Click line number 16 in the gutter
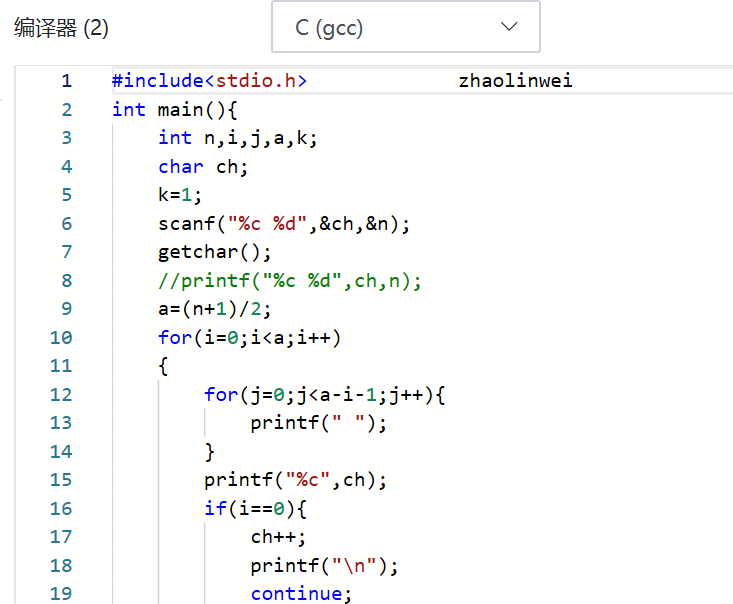This screenshot has height=604, width=733. click(x=61, y=509)
